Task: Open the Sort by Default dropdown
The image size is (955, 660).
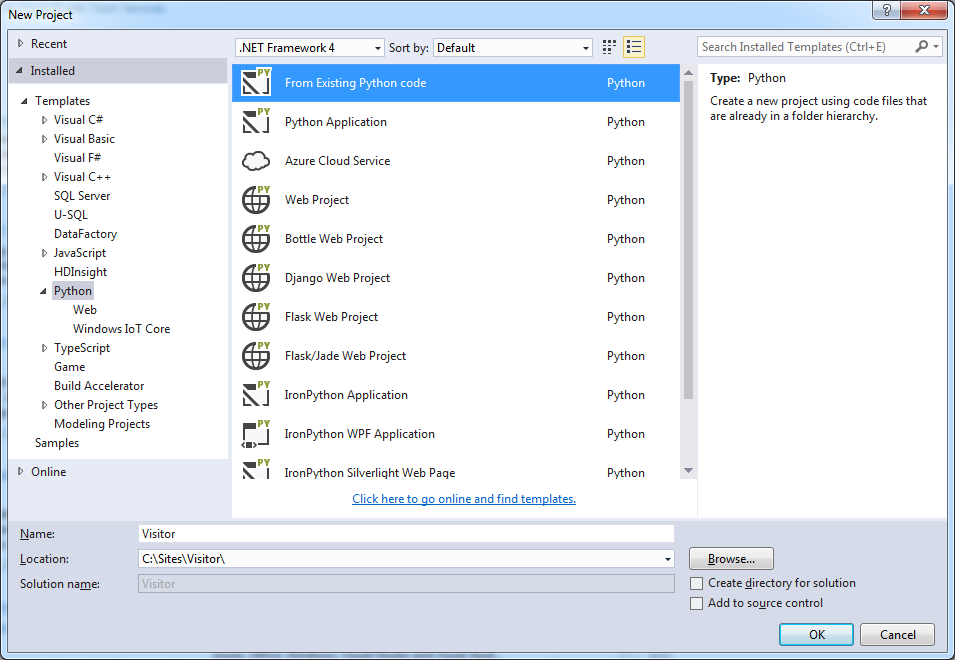Action: click(x=513, y=47)
